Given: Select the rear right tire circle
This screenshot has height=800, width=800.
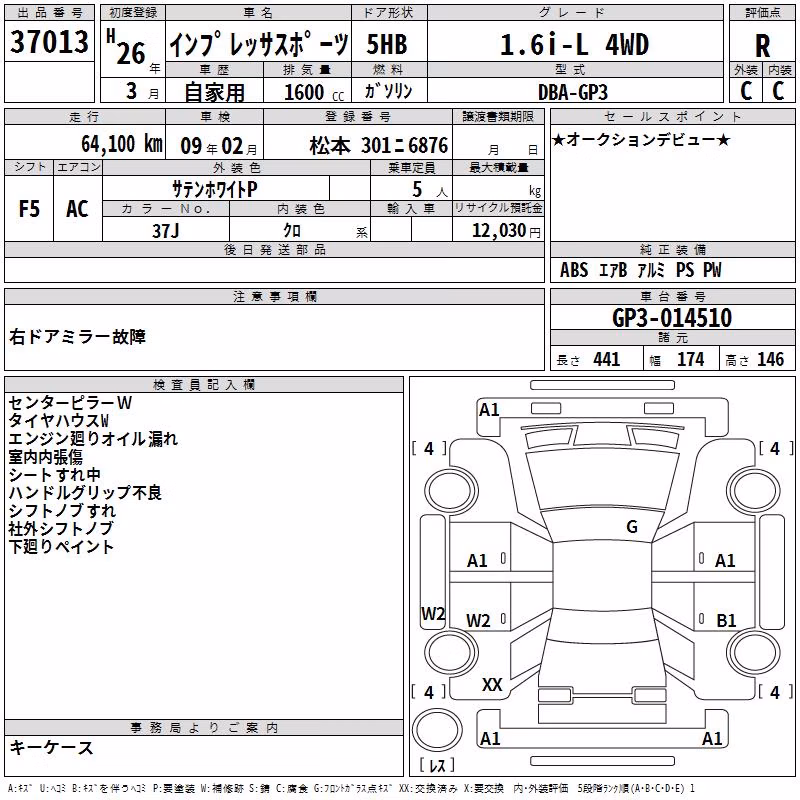Looking at the screenshot, I should [753, 653].
